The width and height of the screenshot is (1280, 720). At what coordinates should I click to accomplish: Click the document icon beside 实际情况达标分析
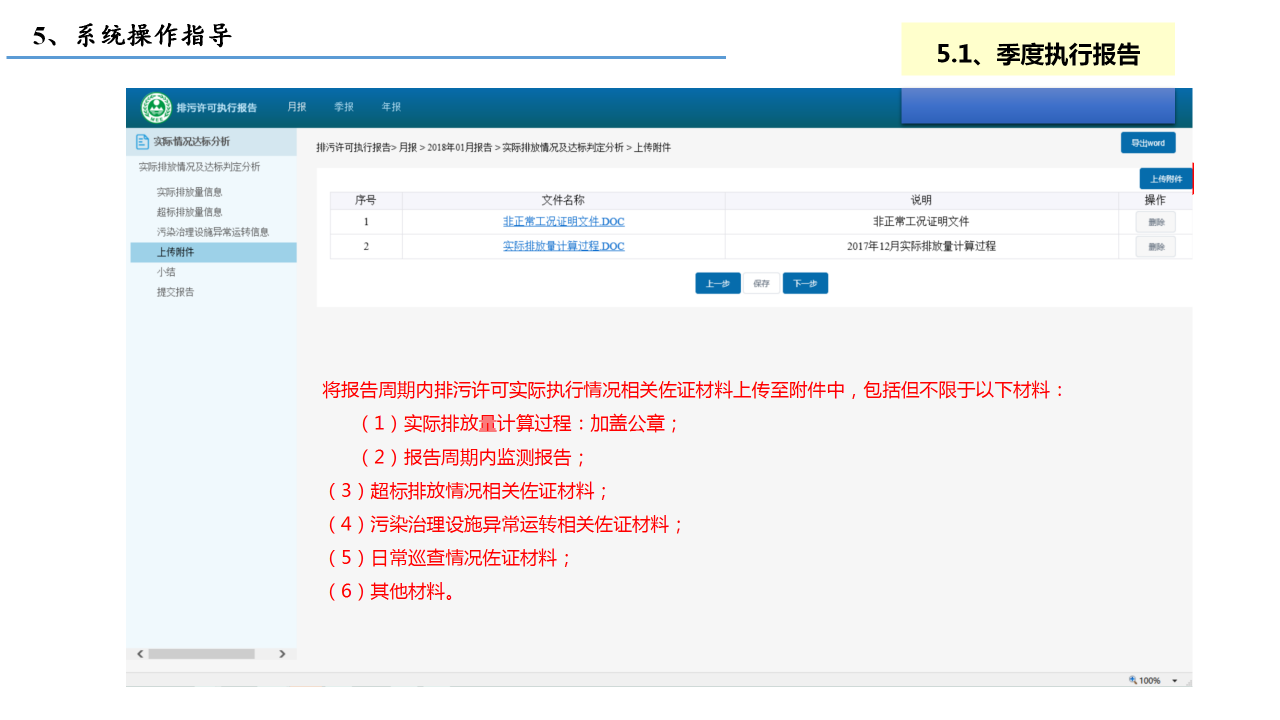point(142,142)
